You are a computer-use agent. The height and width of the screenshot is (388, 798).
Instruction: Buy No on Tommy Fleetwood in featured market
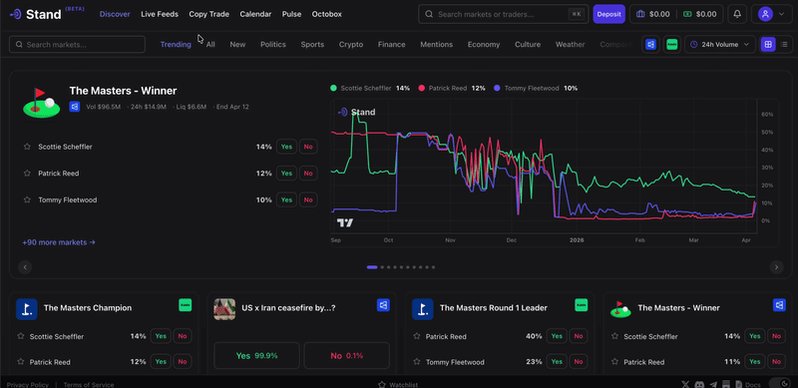308,200
